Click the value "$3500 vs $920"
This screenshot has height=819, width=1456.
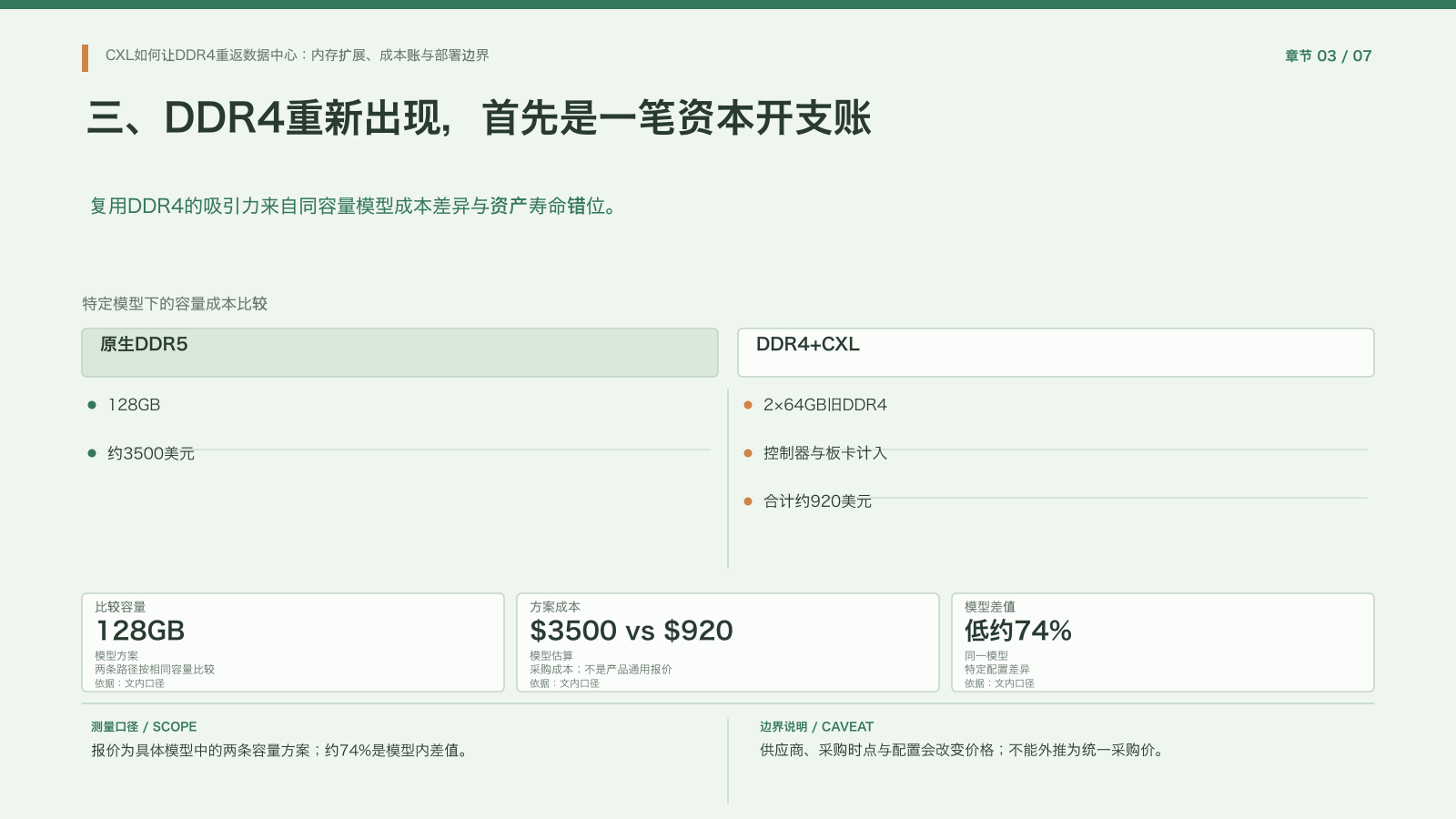(x=632, y=631)
